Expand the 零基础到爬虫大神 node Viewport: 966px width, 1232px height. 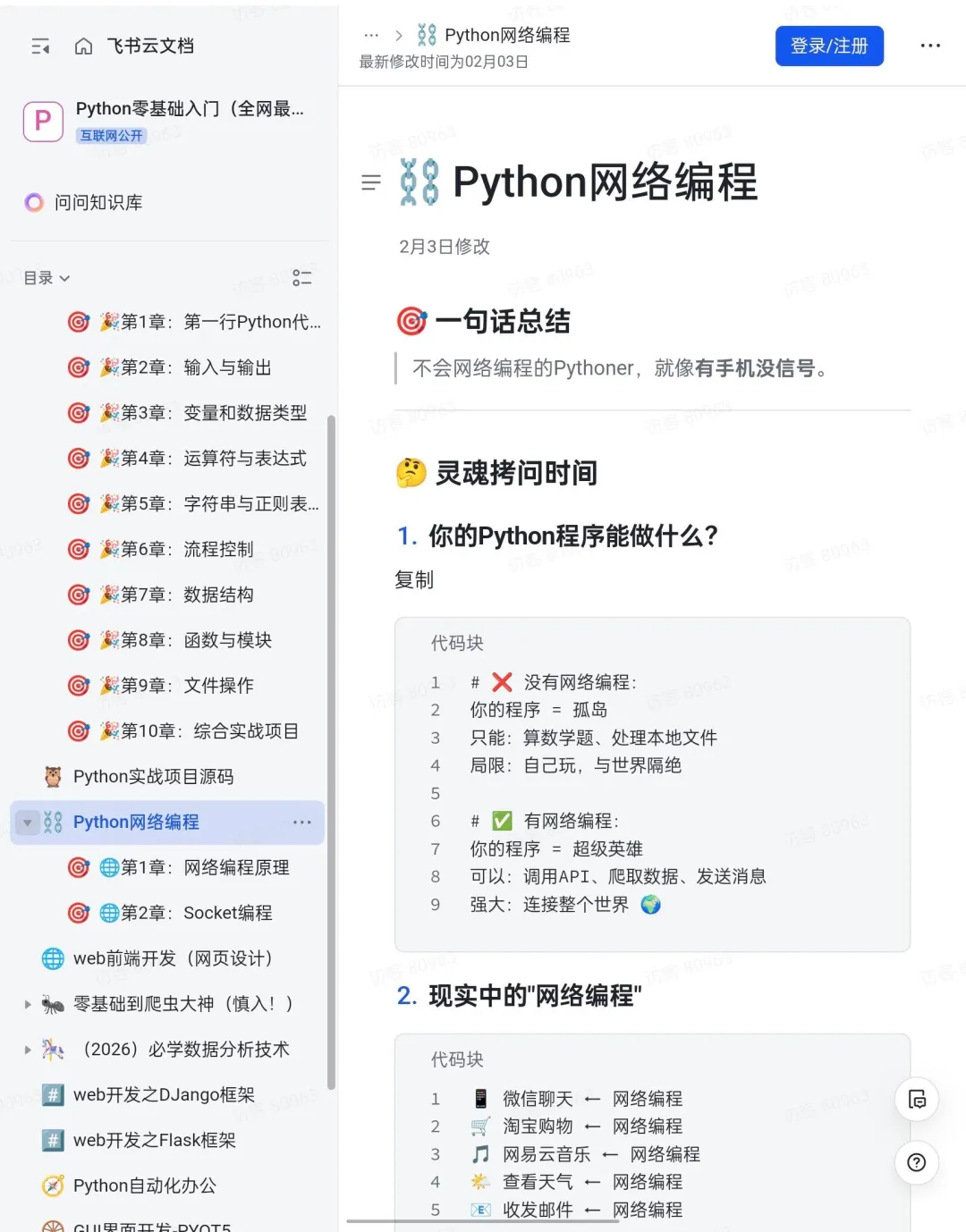coord(27,1004)
